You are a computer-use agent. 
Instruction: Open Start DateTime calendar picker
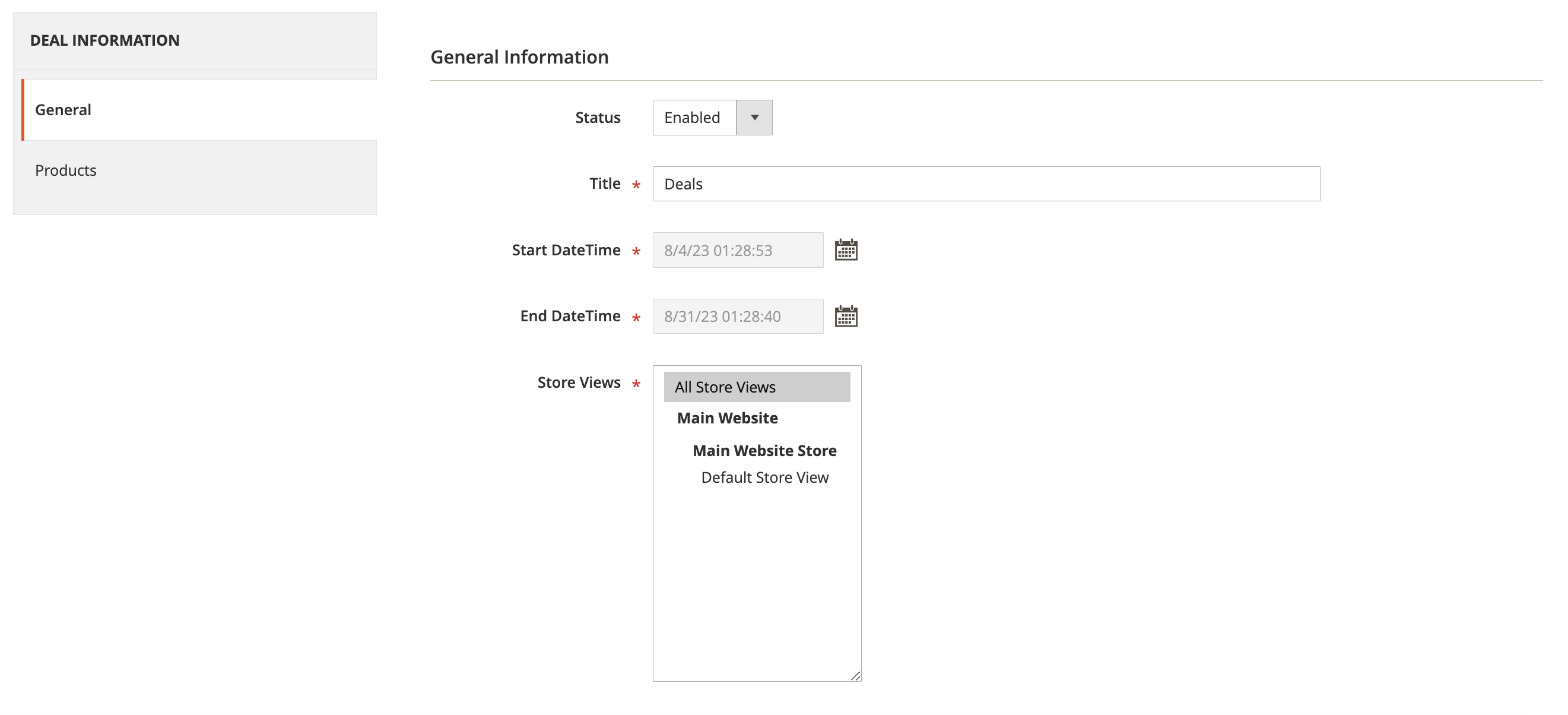tap(847, 250)
